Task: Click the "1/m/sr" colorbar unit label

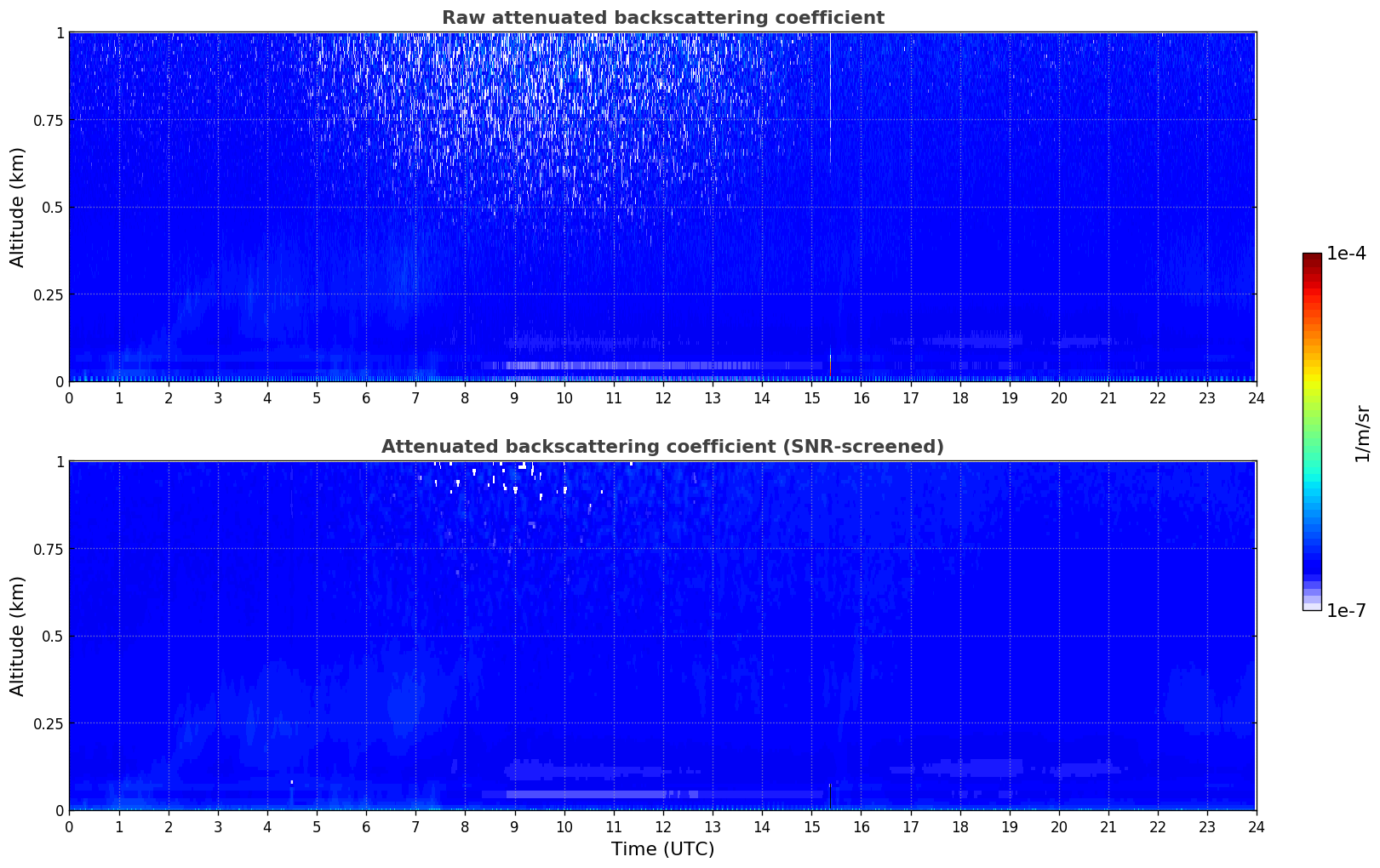Action: (1362, 432)
